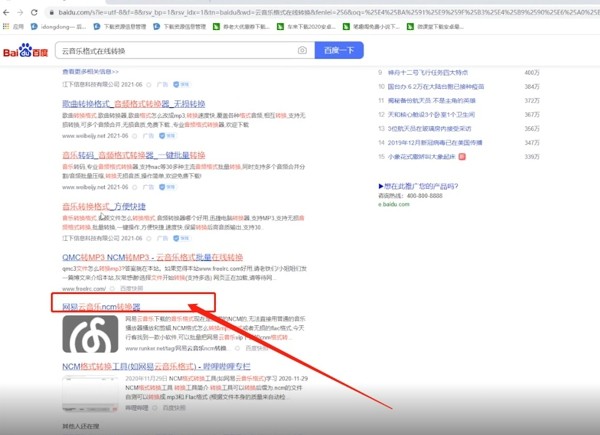Click the browser forward arrow
The width and height of the screenshot is (600, 435).
[20, 12]
